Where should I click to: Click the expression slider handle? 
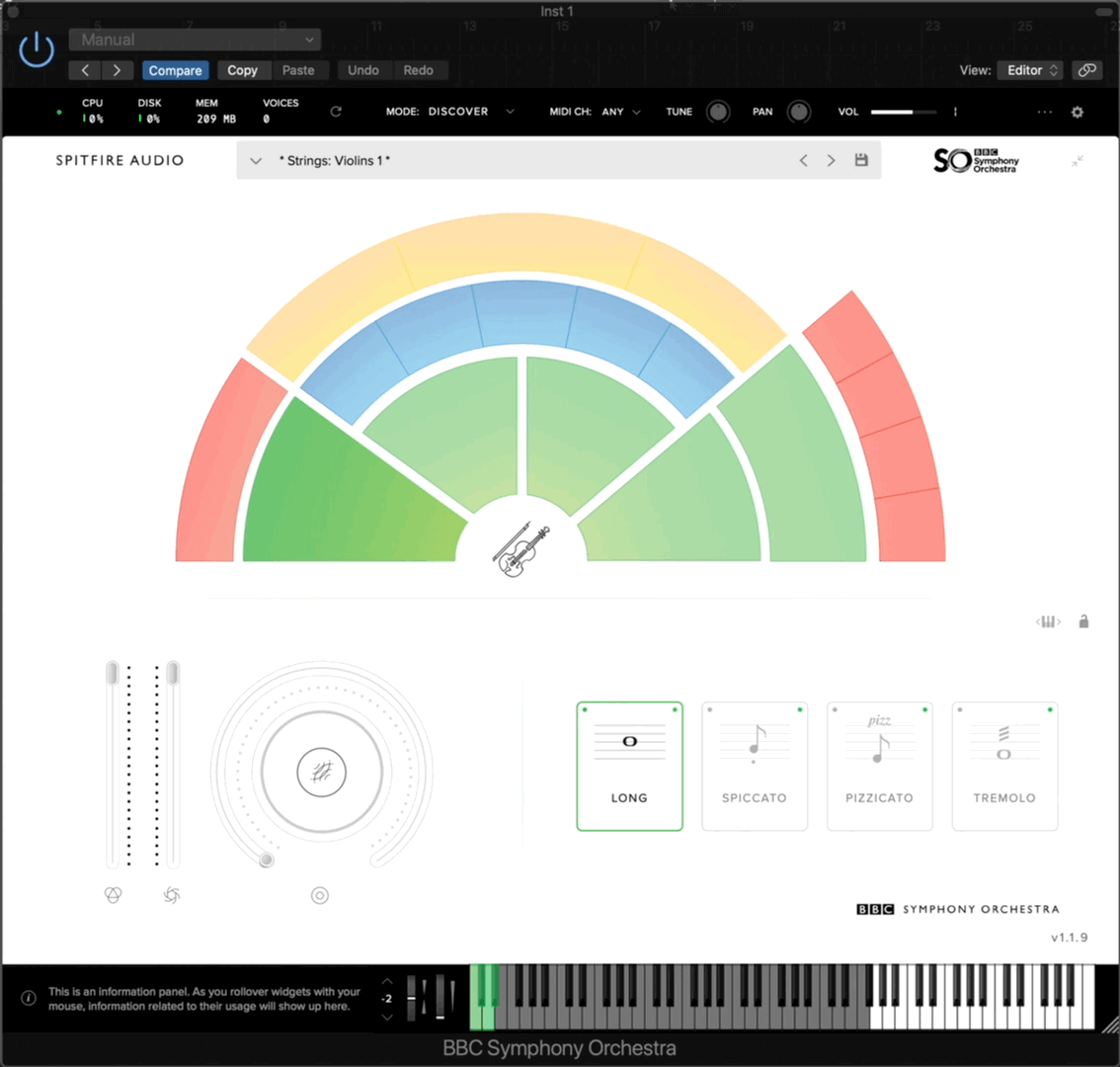[x=113, y=673]
